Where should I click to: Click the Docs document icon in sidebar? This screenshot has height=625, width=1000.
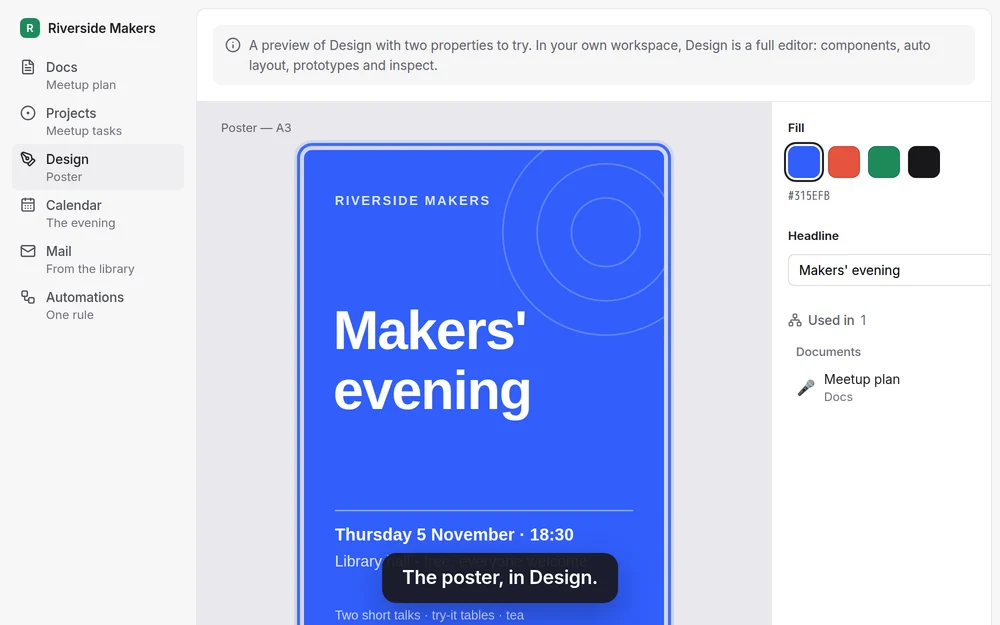[x=28, y=67]
